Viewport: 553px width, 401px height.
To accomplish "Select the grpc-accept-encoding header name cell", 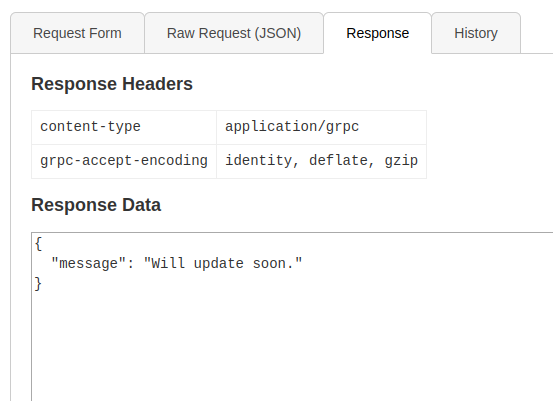I will tap(124, 161).
